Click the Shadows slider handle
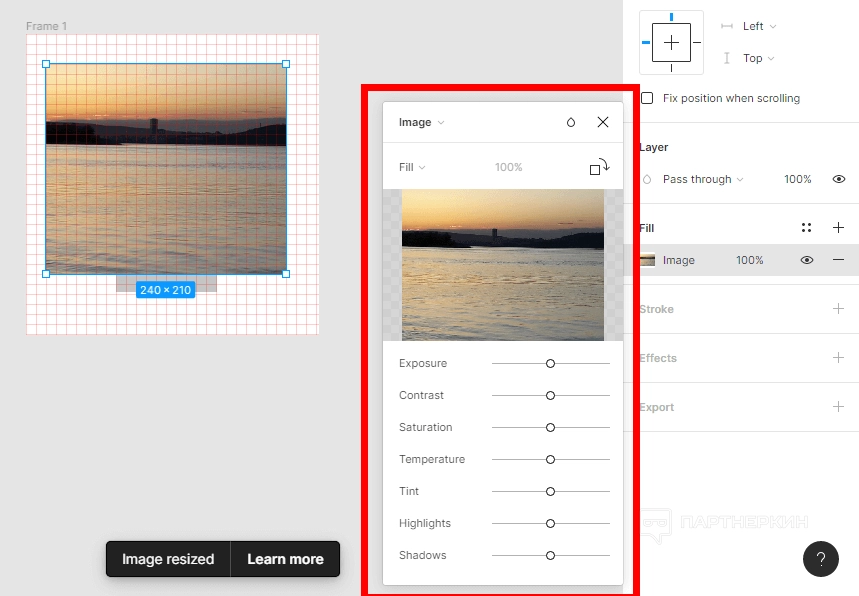 click(x=551, y=555)
